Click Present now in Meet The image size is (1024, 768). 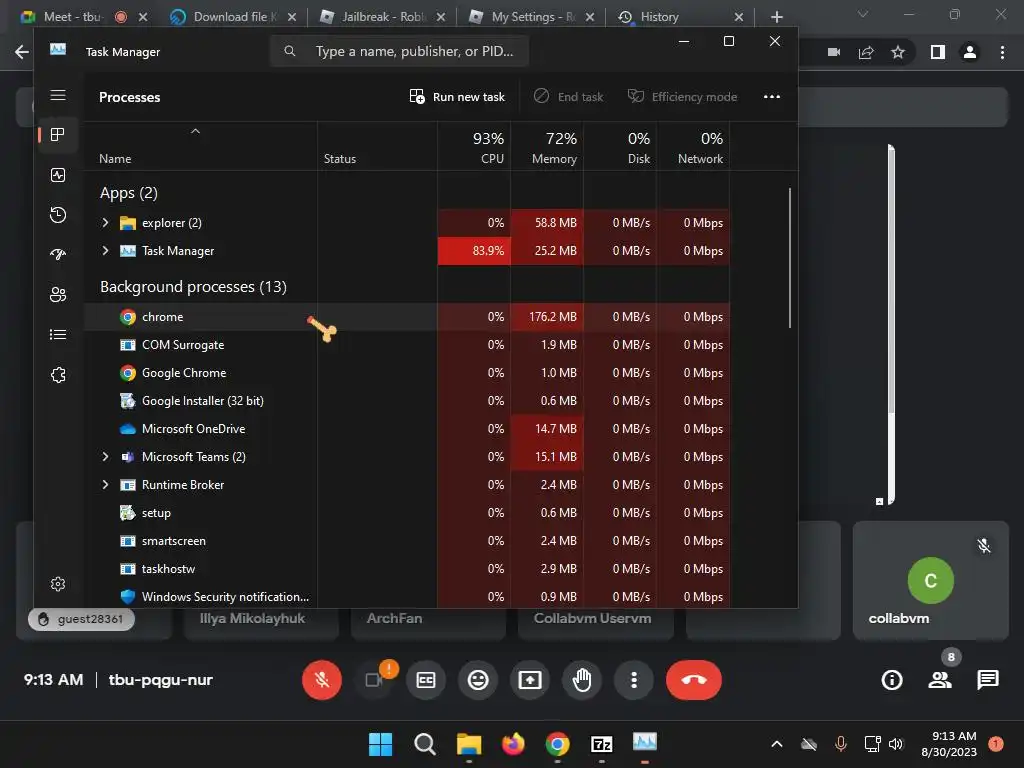530,680
